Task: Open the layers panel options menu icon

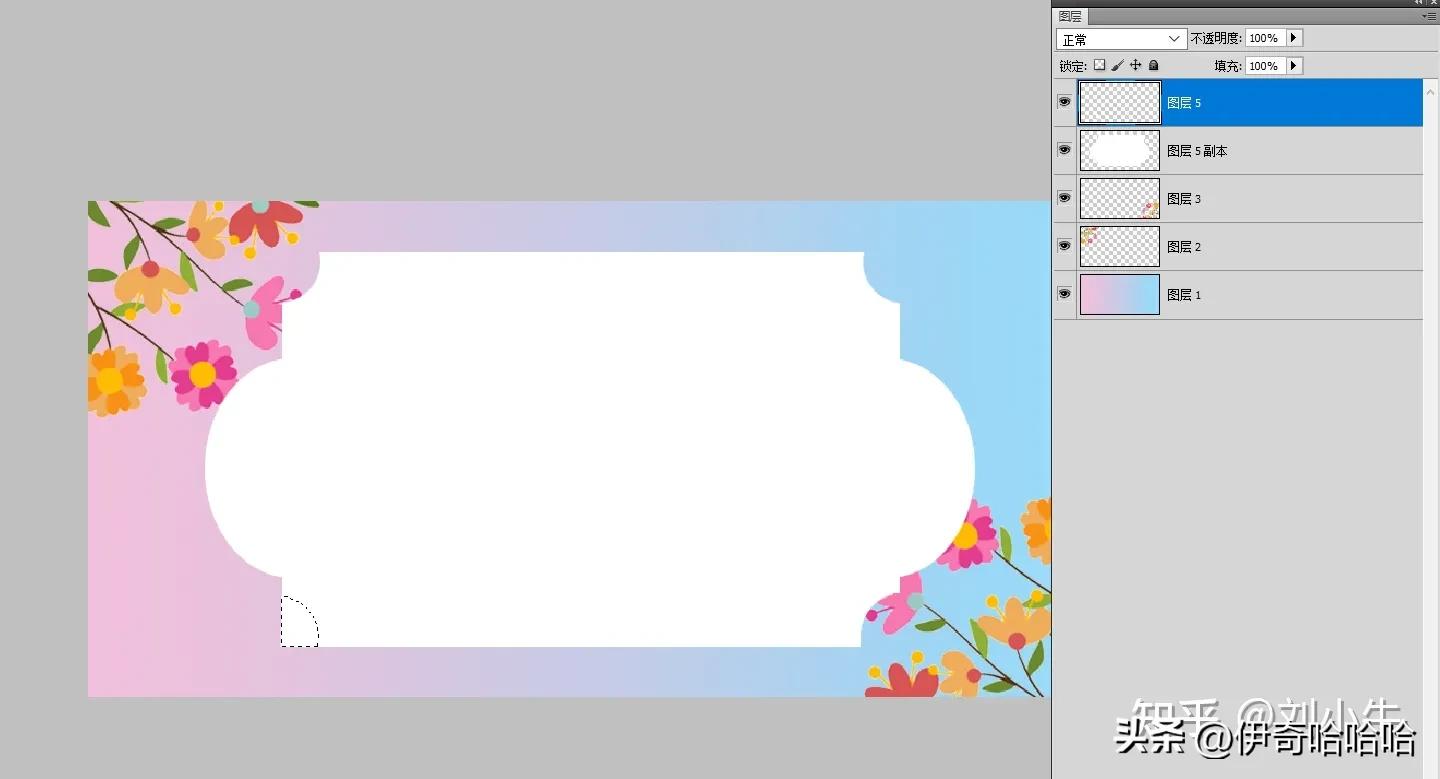Action: (1429, 16)
